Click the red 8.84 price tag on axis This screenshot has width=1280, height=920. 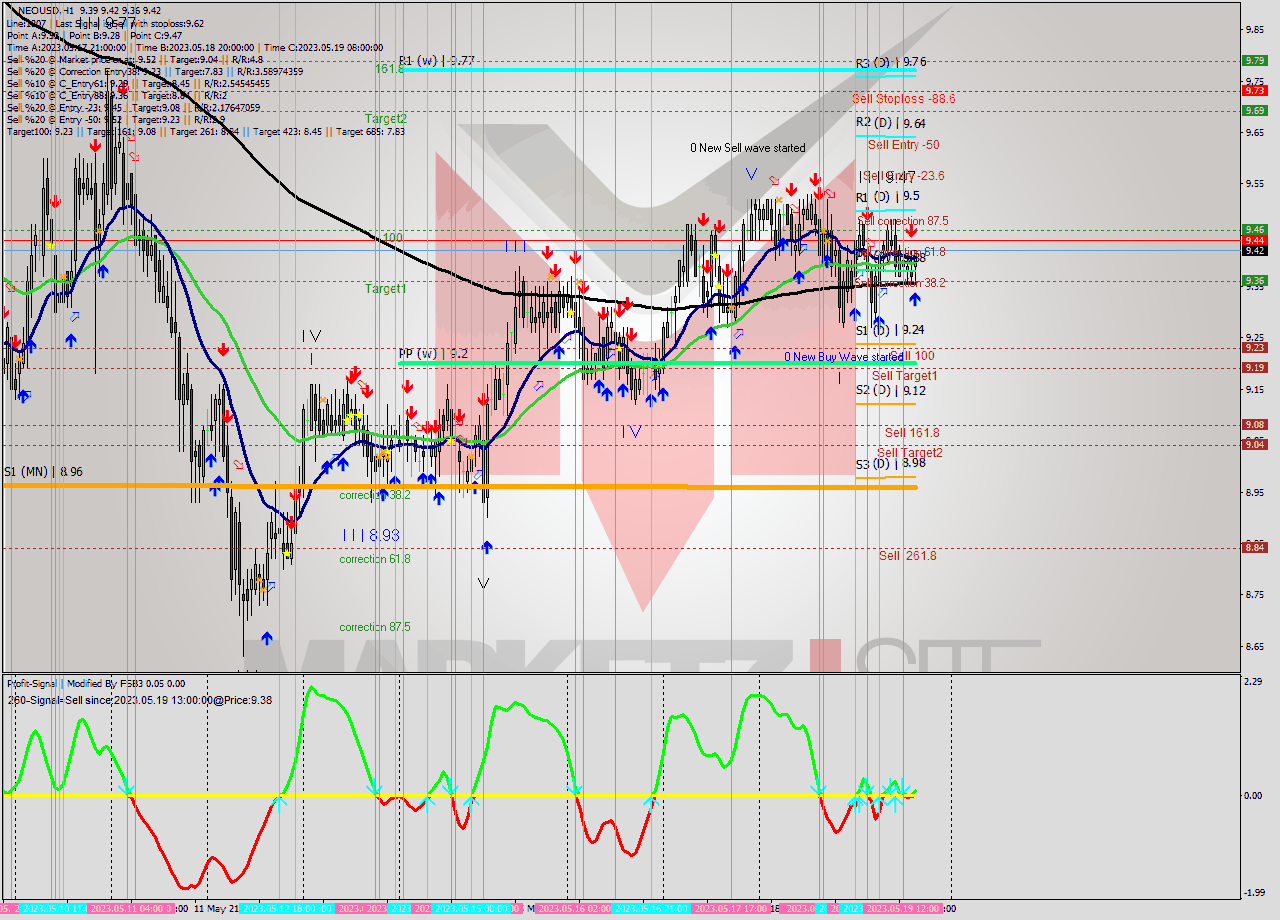1255,547
